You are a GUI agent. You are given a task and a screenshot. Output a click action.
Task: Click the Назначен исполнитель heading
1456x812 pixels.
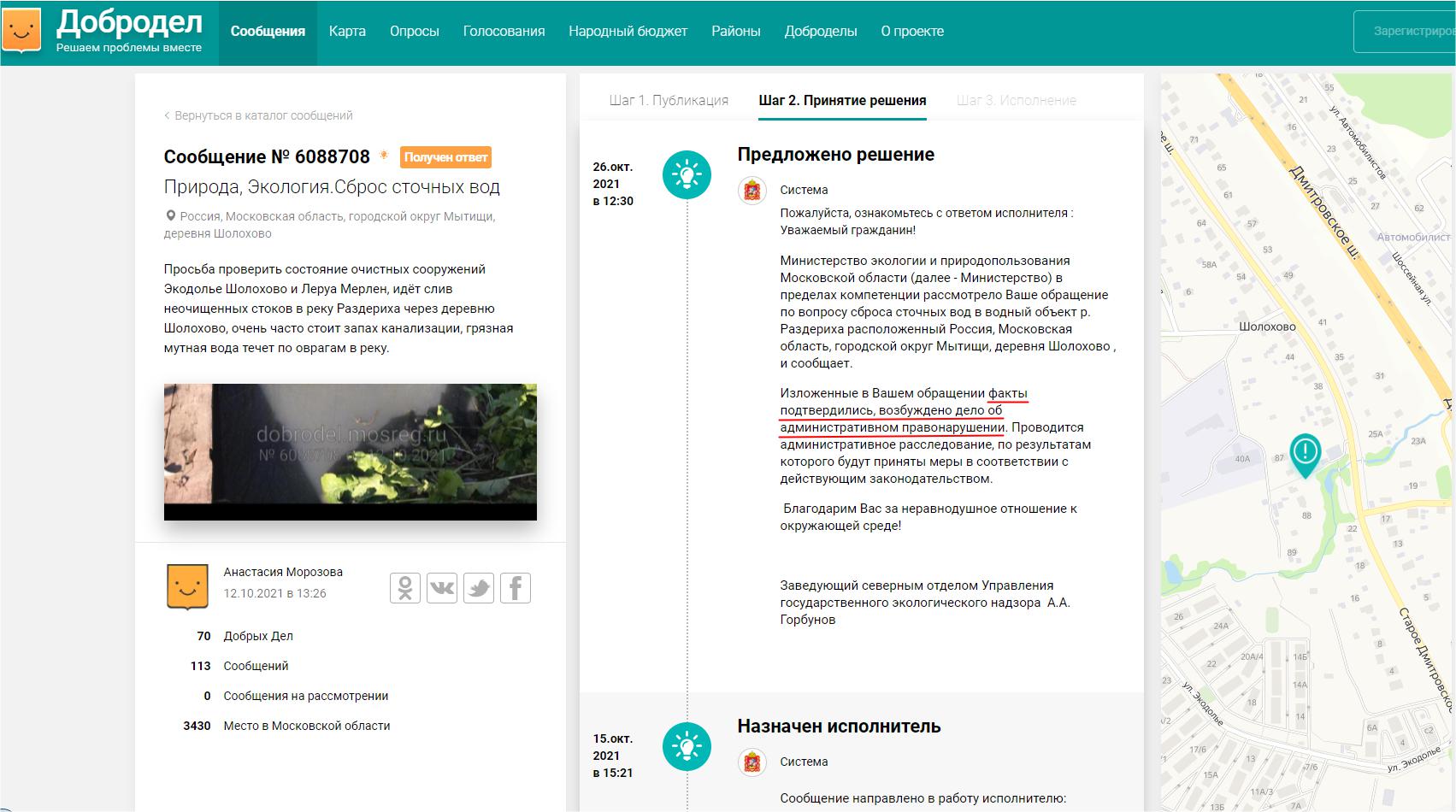coord(840,727)
